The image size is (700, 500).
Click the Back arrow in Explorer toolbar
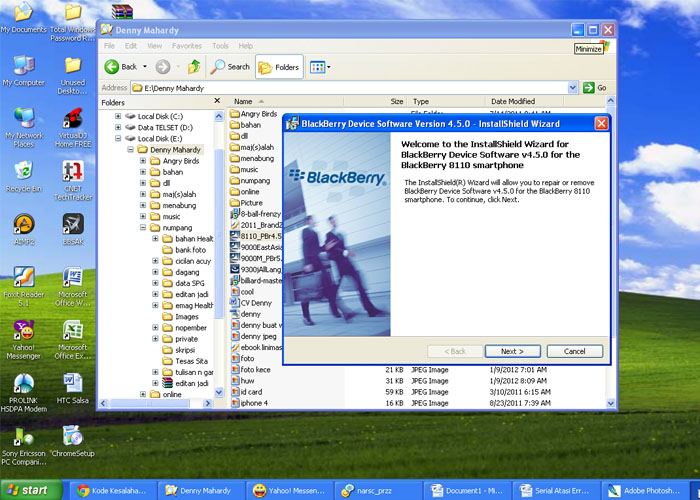click(x=115, y=67)
